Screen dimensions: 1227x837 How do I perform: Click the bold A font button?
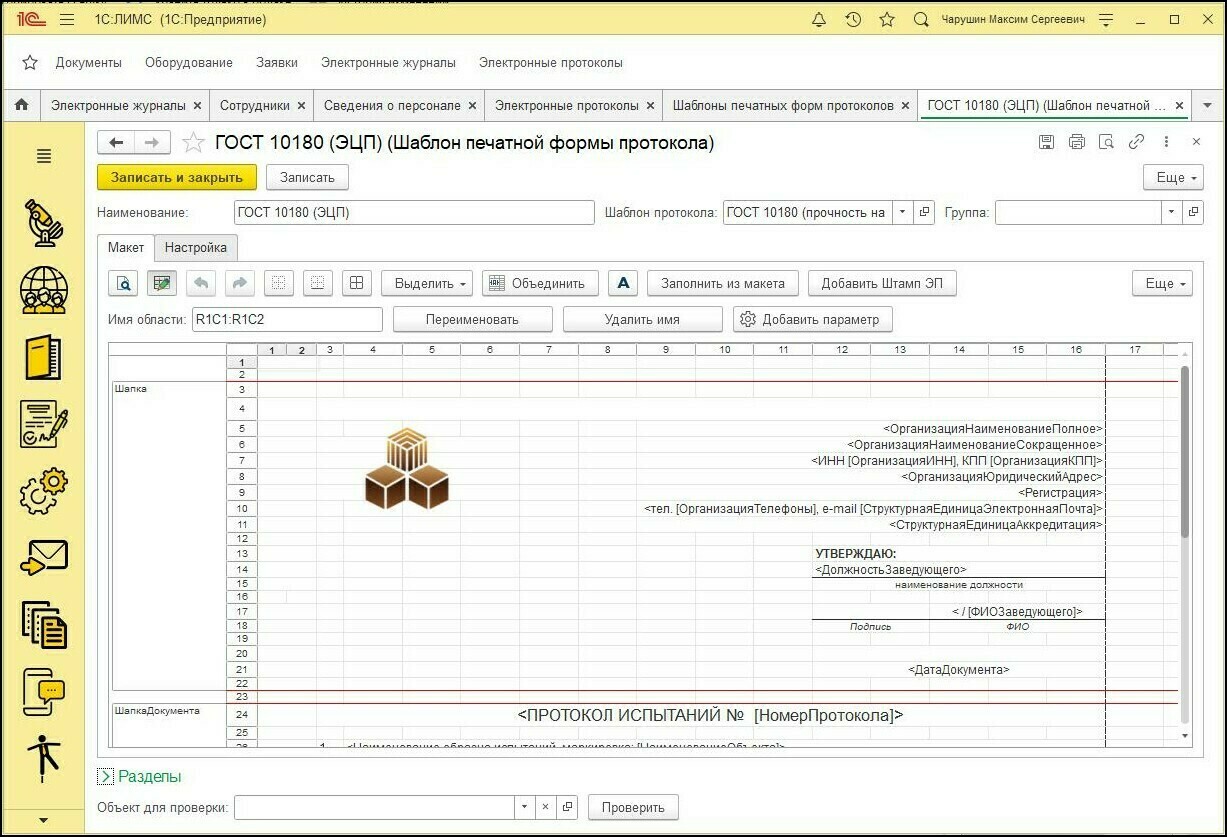coord(623,283)
